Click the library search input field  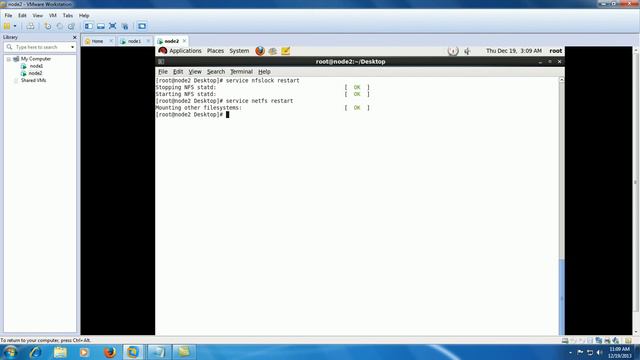(39, 47)
